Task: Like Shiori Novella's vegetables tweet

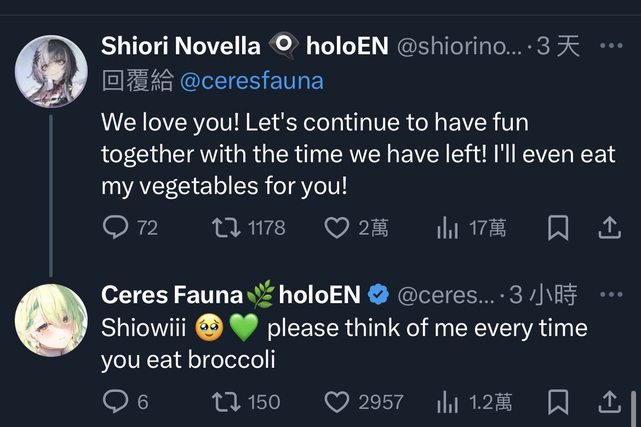Action: pos(337,228)
